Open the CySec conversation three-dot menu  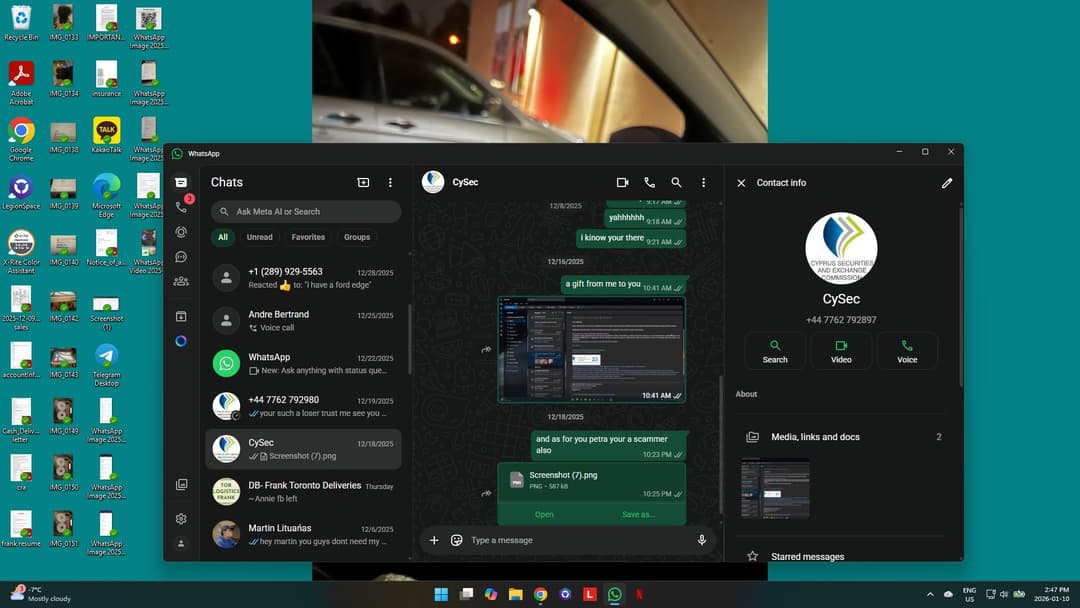coord(703,182)
